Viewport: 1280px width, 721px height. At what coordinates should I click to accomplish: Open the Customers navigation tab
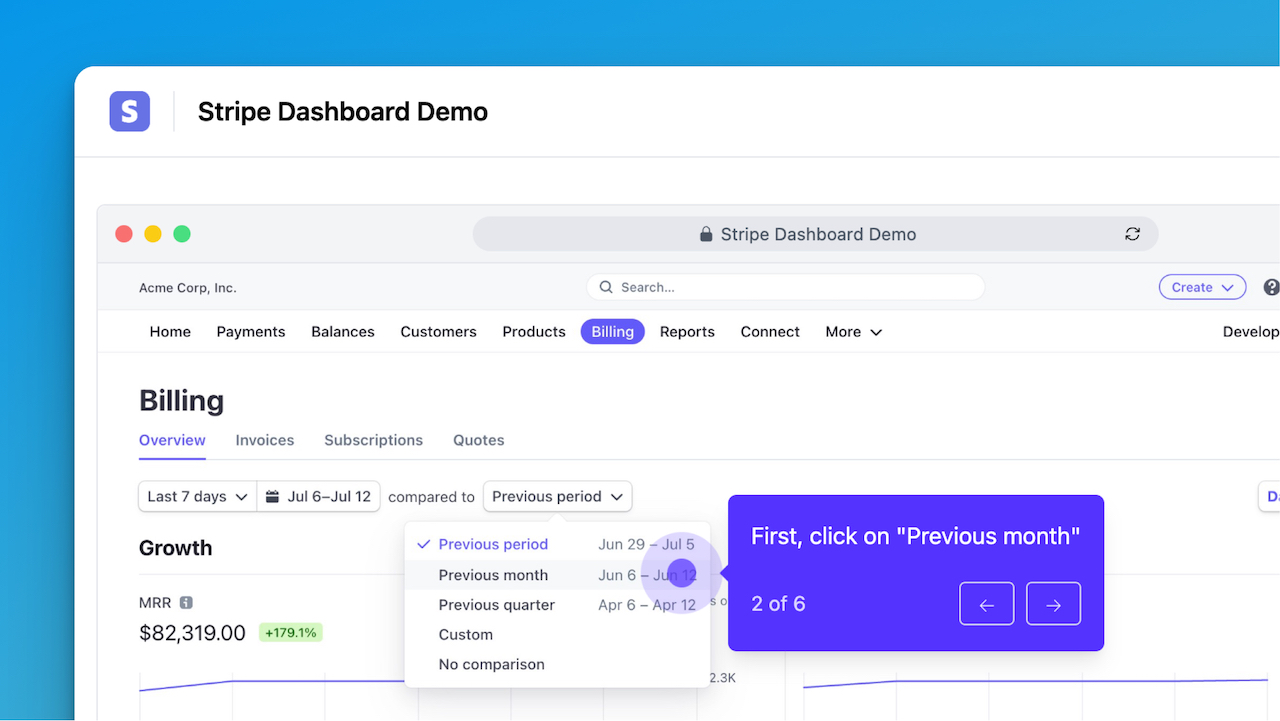[x=438, y=332]
